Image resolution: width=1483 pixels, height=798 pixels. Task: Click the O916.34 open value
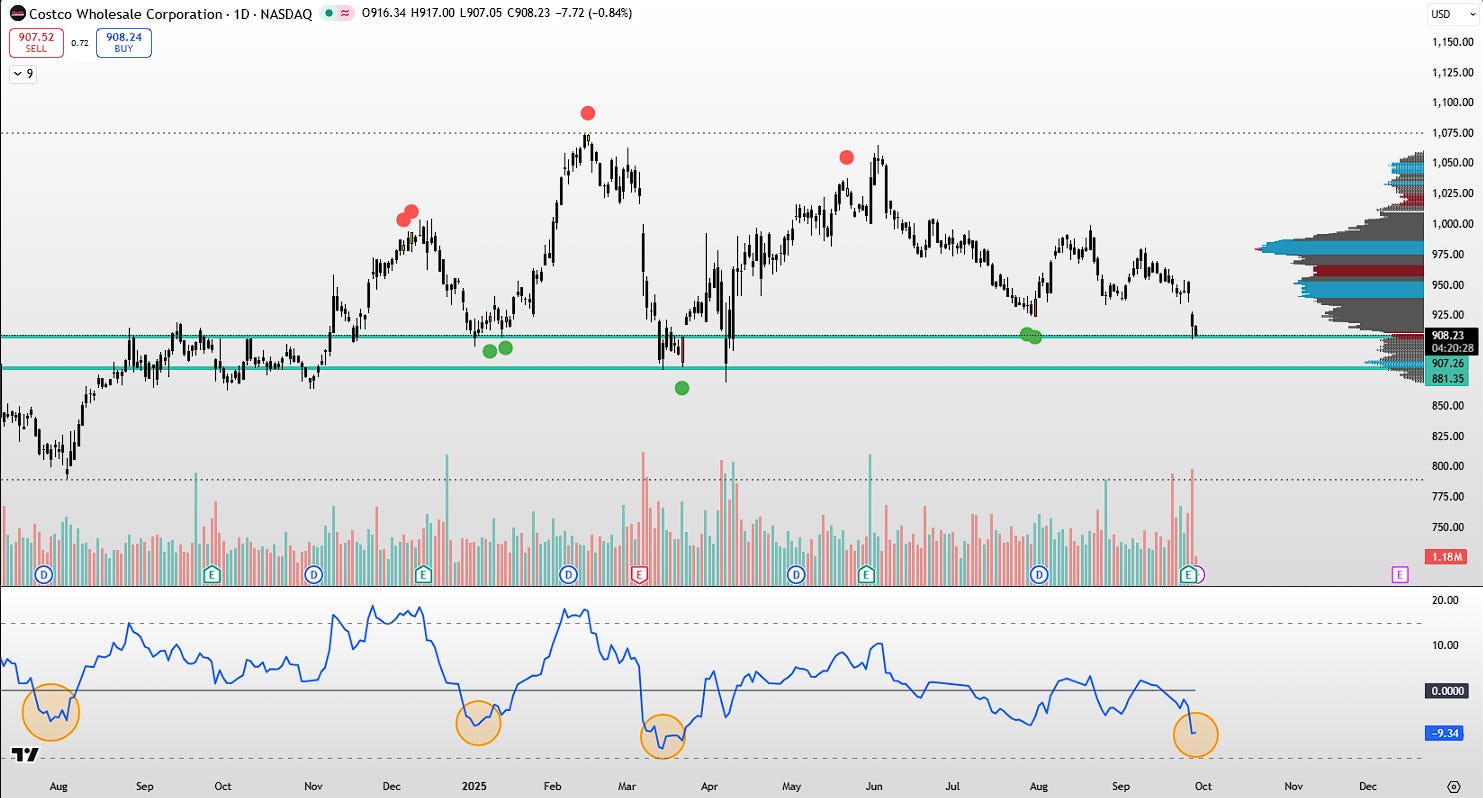pos(385,14)
